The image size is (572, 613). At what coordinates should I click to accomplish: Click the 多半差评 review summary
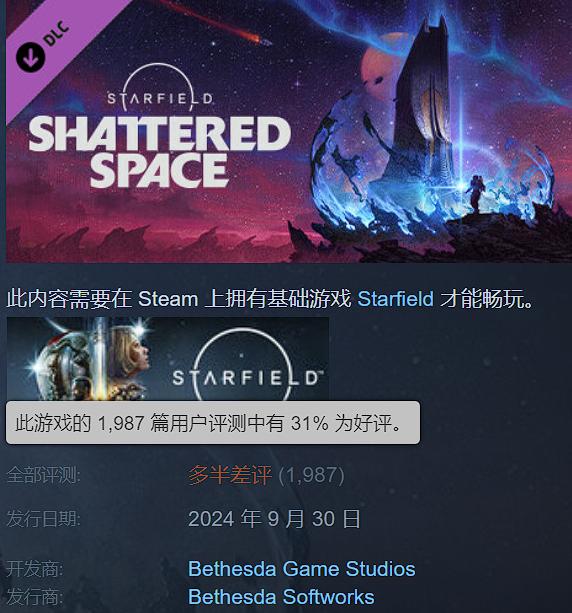230,475
